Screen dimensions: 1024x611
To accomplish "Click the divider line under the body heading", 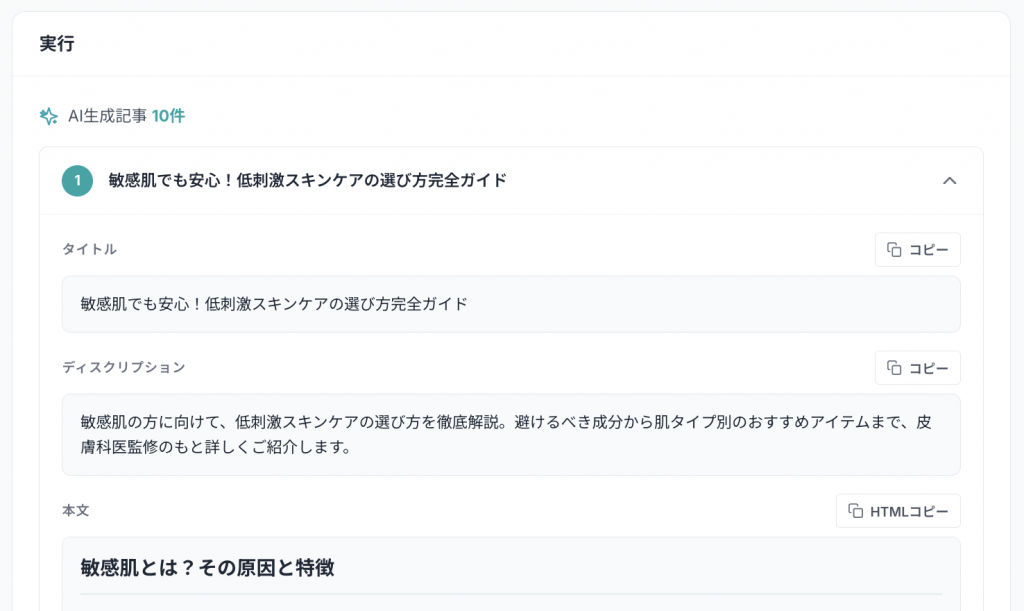I will pos(510,594).
